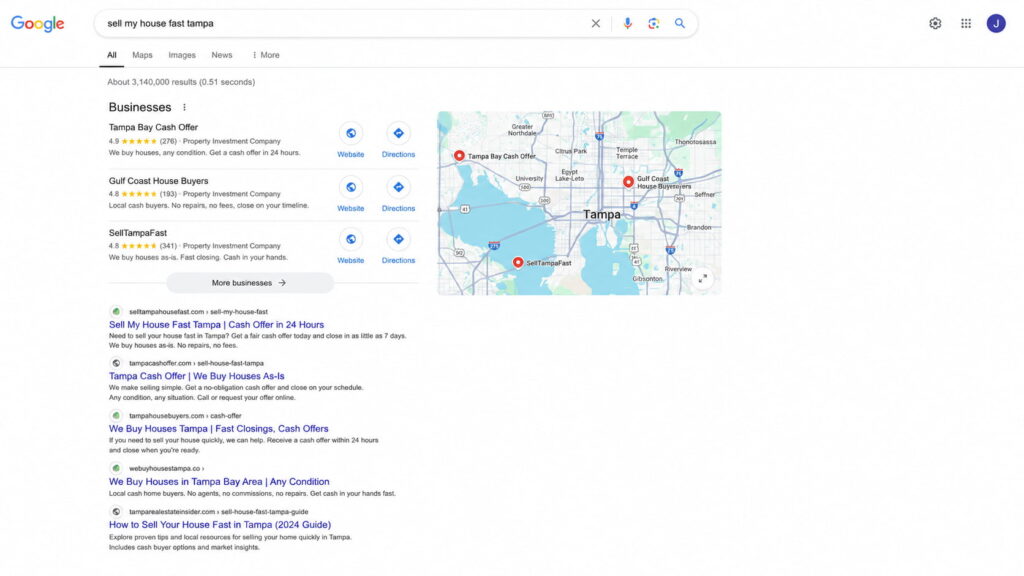Click the Businesses heading
The width and height of the screenshot is (1024, 576).
coord(140,107)
